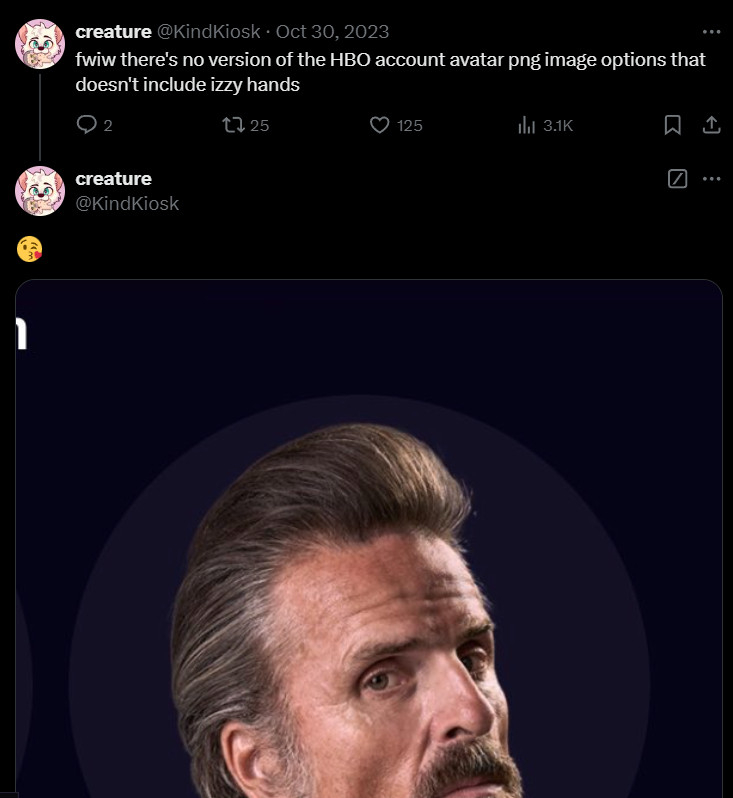Open more options menu on second tweet

tap(711, 179)
